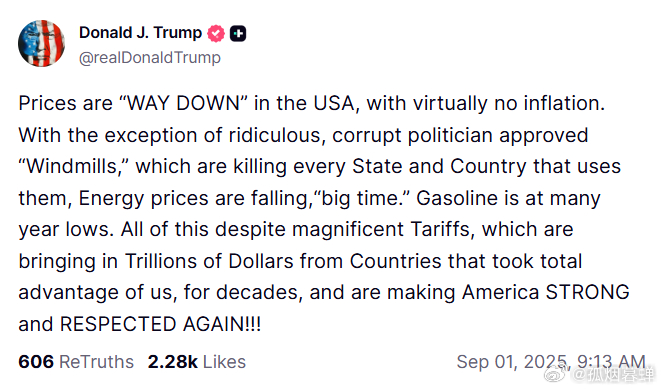Click the word "Gasoline" in post
Screen dimensions: 662x390
457,198
